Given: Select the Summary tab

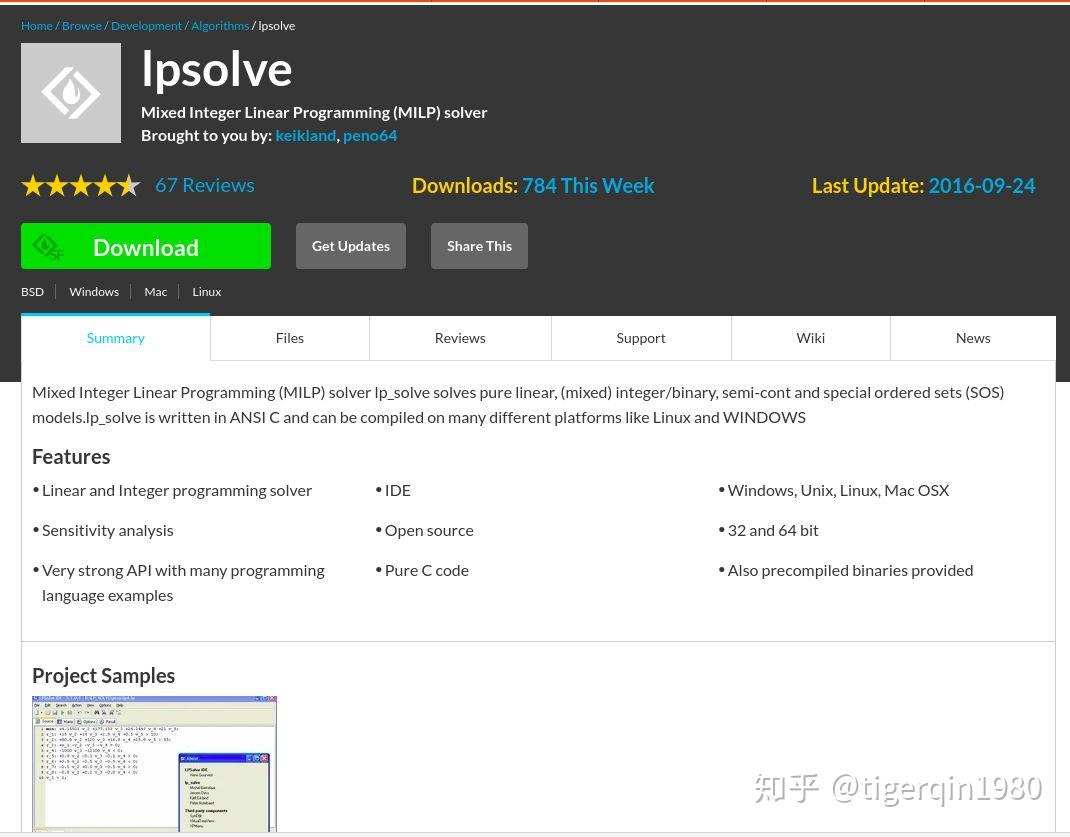Looking at the screenshot, I should pyautogui.click(x=115, y=338).
